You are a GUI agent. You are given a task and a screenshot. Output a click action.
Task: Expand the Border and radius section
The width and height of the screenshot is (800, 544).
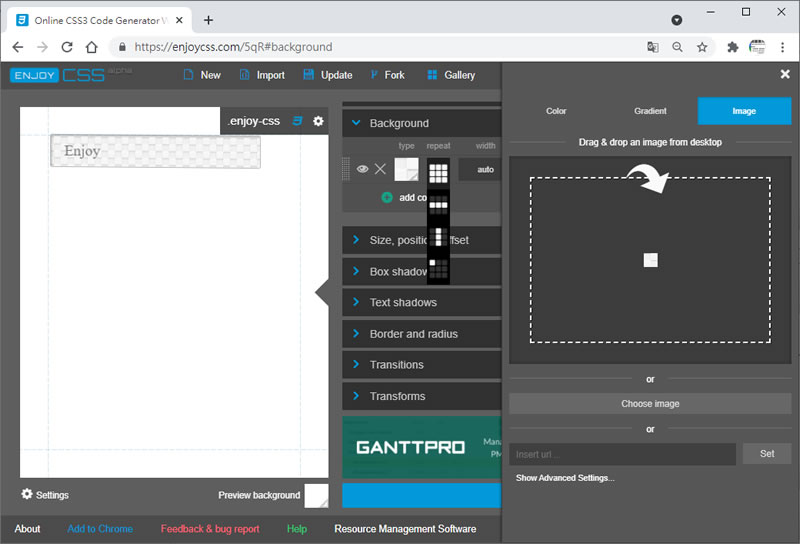click(421, 334)
